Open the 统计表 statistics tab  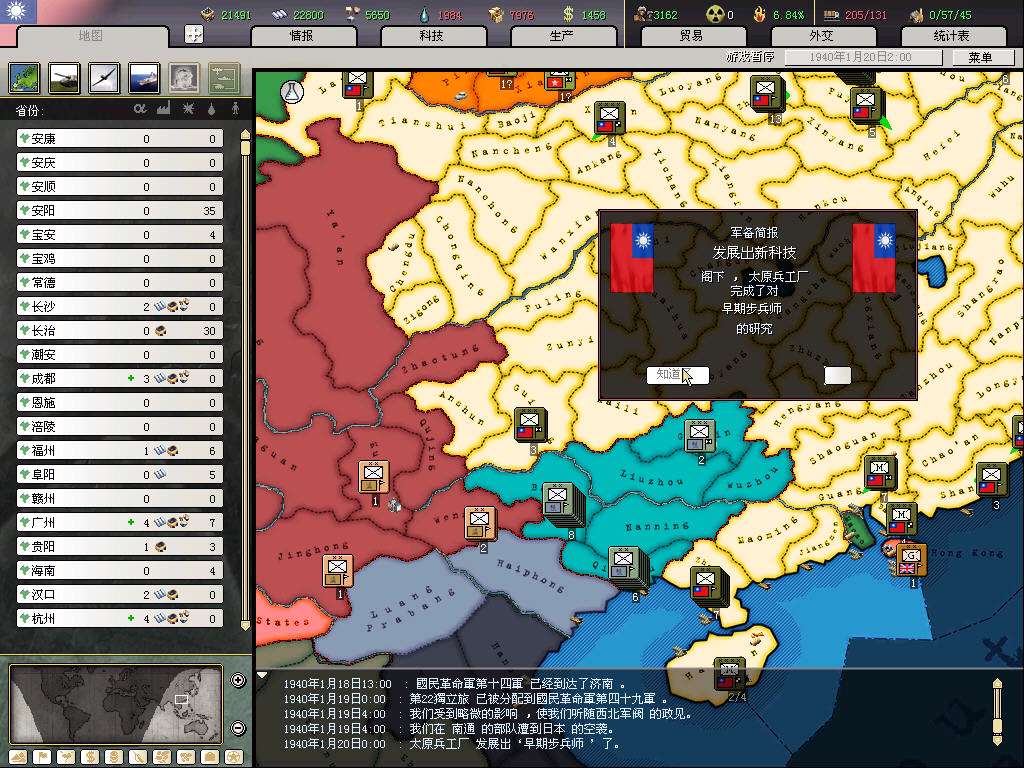[952, 36]
